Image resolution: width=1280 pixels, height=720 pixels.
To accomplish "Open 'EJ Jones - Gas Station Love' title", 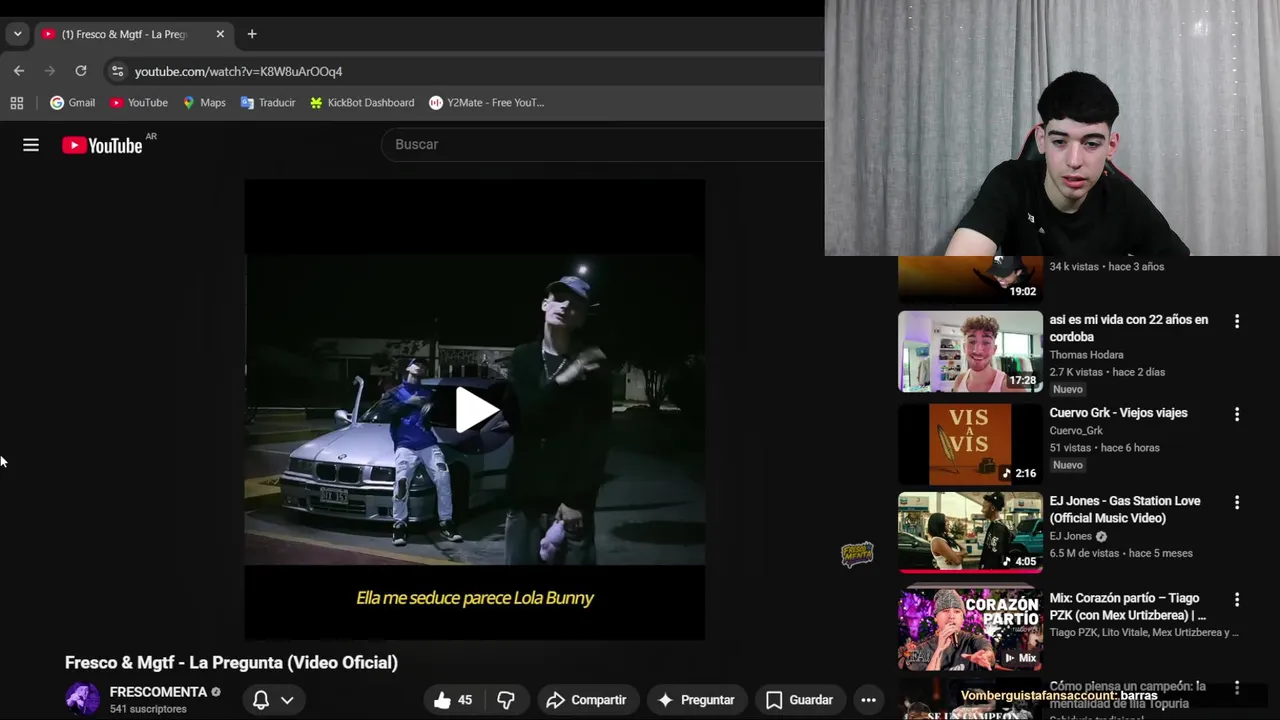I will tap(1125, 509).
